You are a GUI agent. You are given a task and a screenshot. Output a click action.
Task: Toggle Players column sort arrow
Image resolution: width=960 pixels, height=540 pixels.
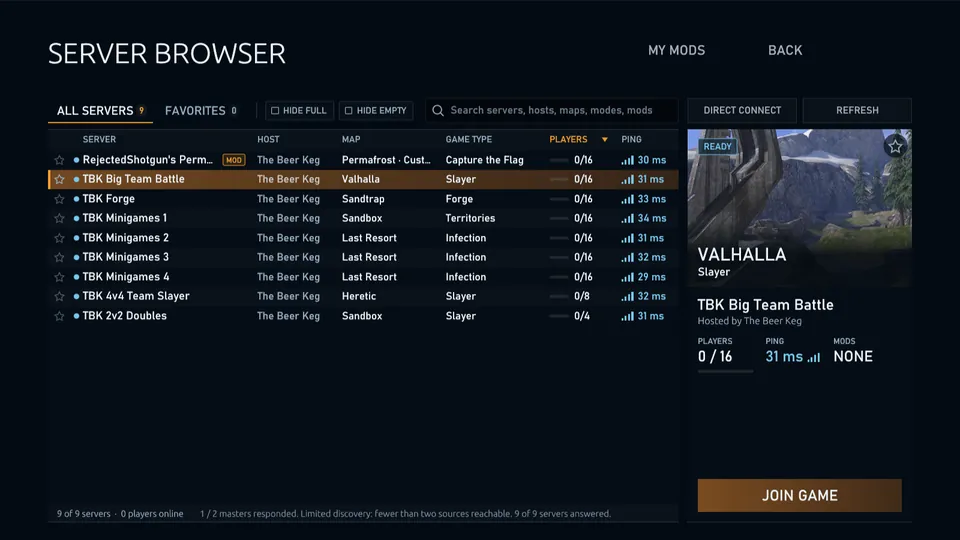[604, 140]
